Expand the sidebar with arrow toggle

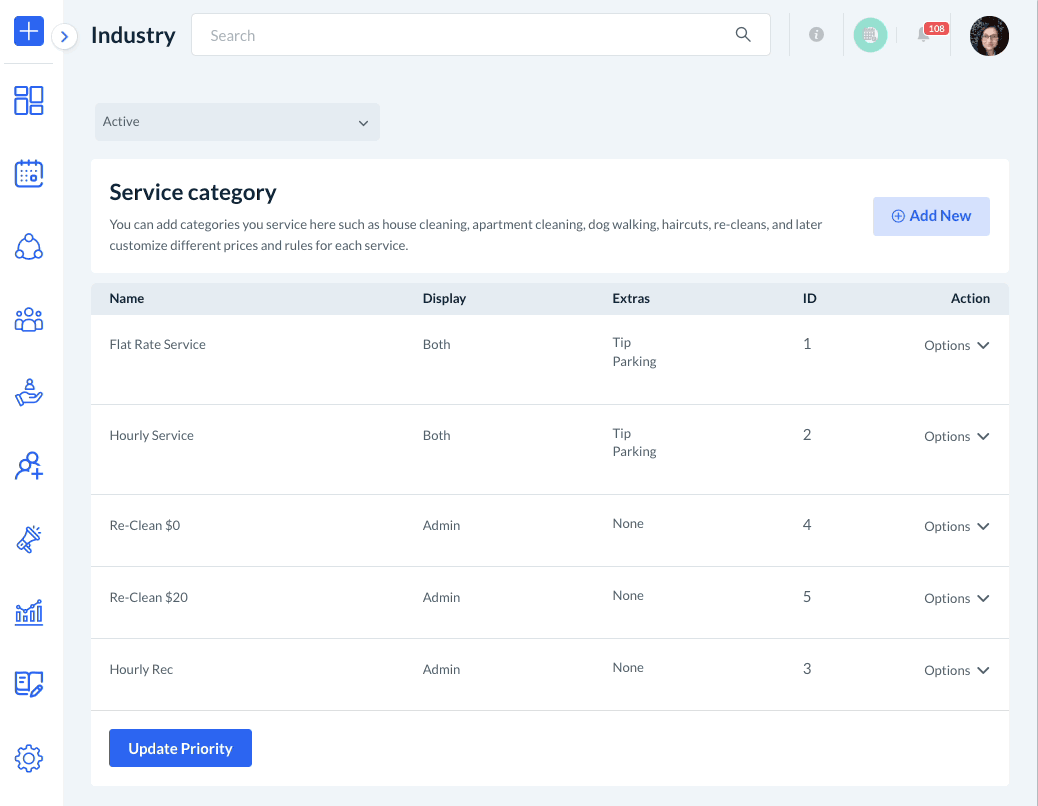(64, 37)
